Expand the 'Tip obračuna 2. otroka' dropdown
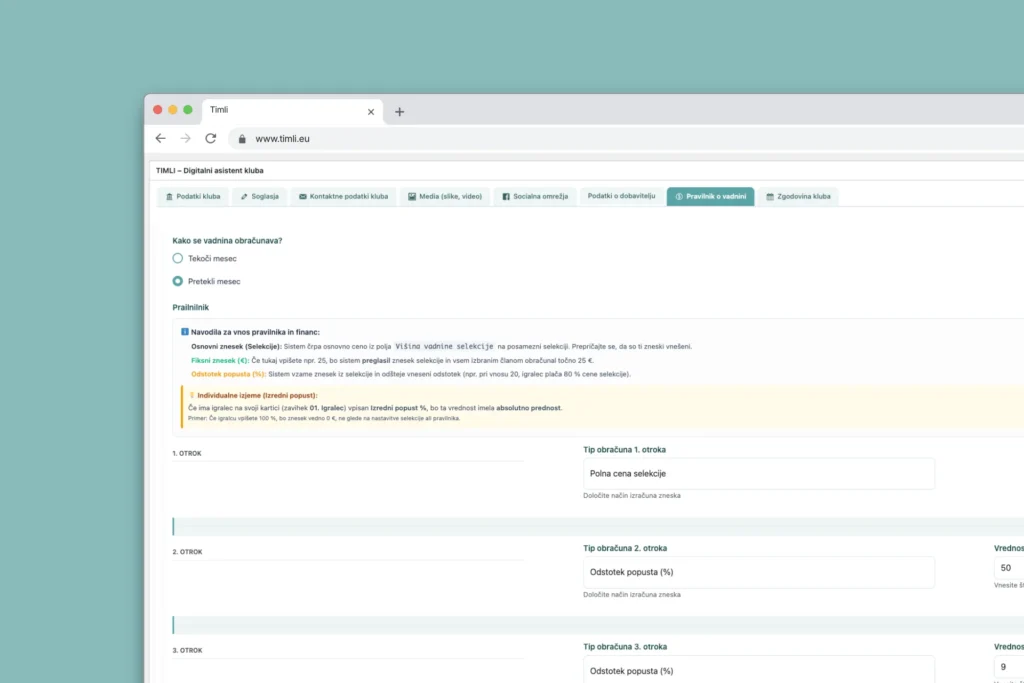This screenshot has height=683, width=1024. (759, 572)
